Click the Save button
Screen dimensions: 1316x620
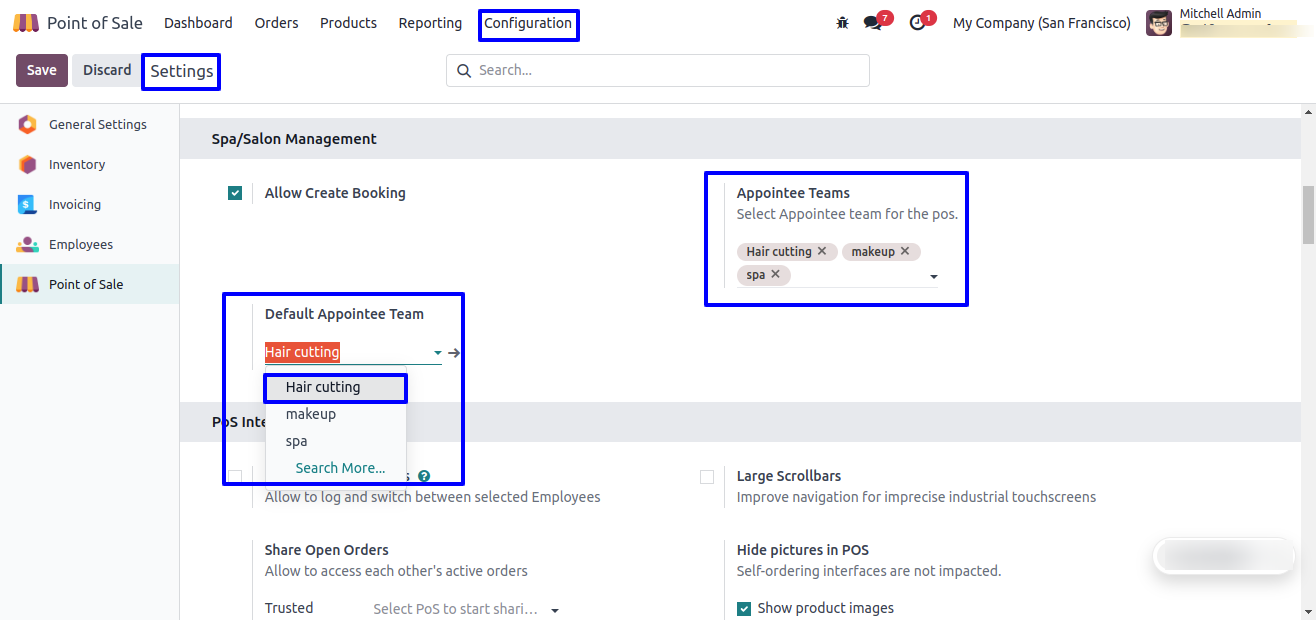pyautogui.click(x=42, y=70)
